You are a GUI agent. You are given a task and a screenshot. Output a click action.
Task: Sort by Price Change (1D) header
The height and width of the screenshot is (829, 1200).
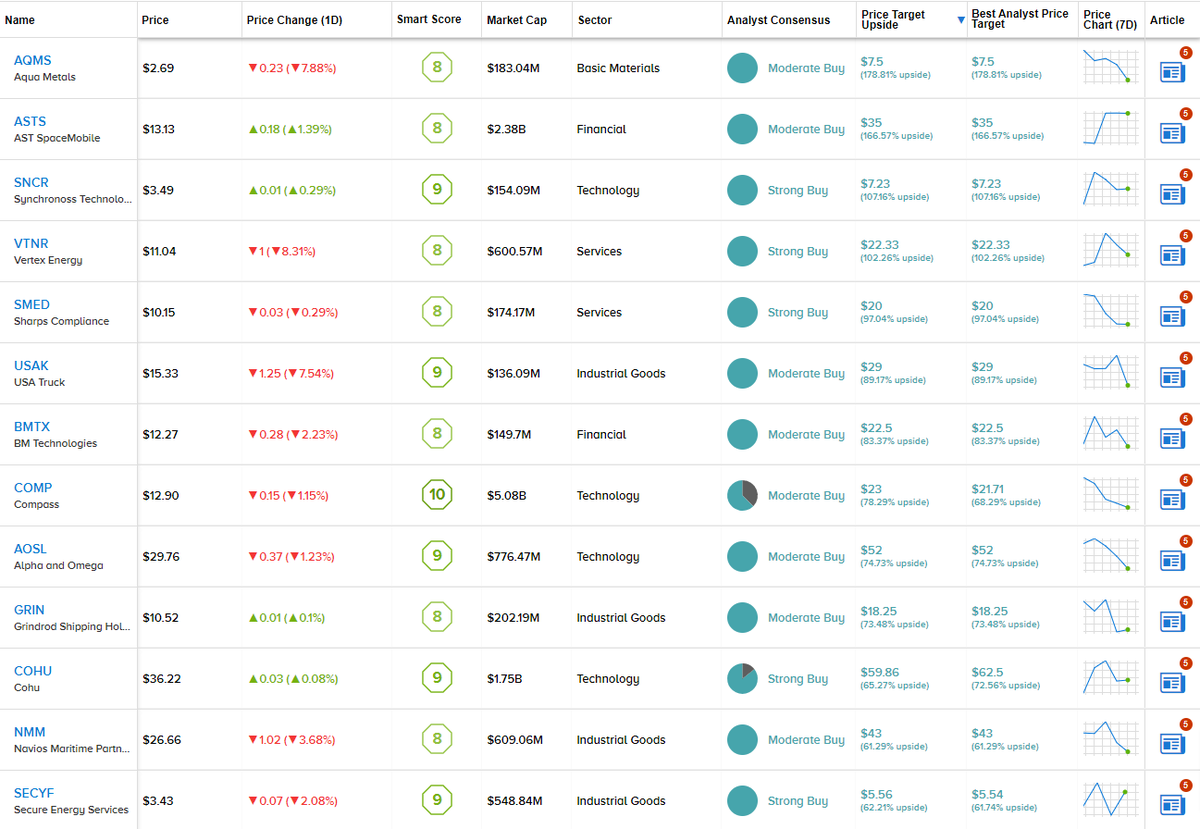[294, 20]
